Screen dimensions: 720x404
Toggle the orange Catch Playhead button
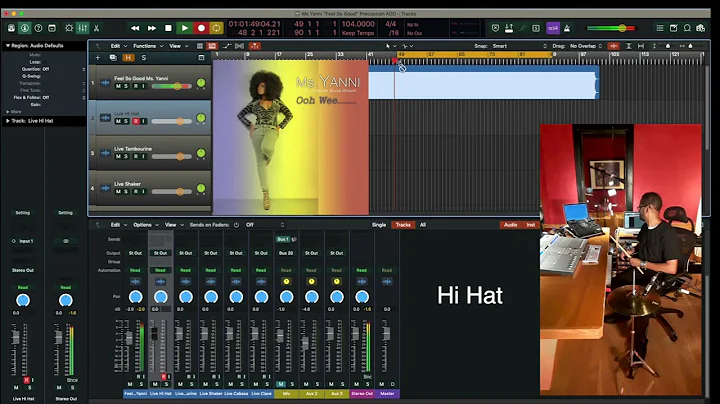254,46
